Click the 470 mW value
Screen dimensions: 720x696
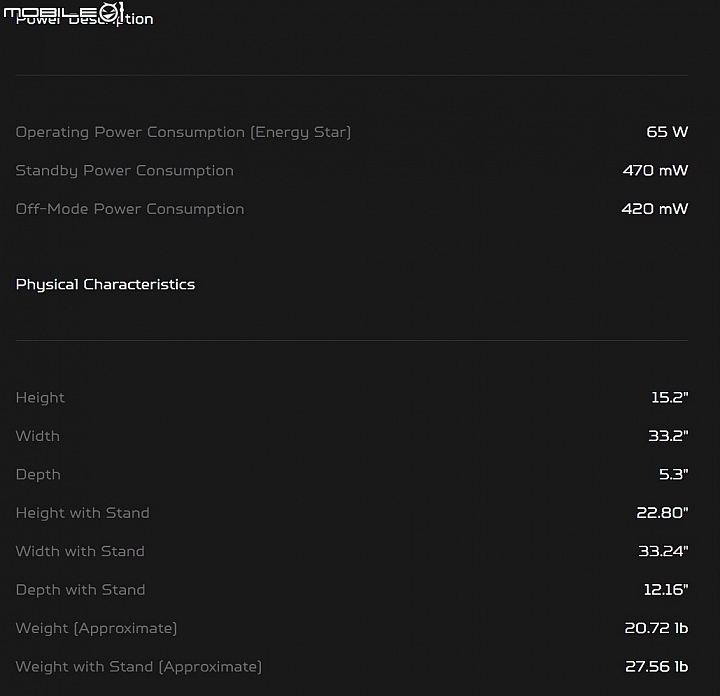(x=655, y=170)
